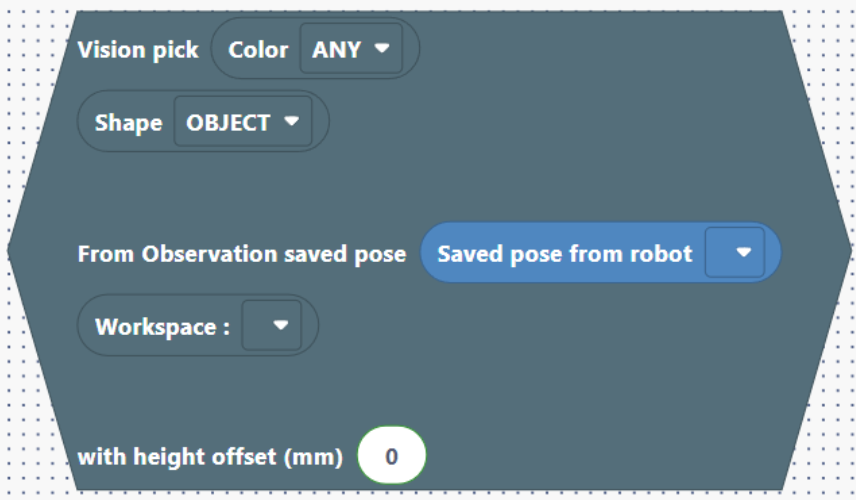Viewport: 856px width, 500px height.
Task: Click the Vision pick block title
Action: 138,50
